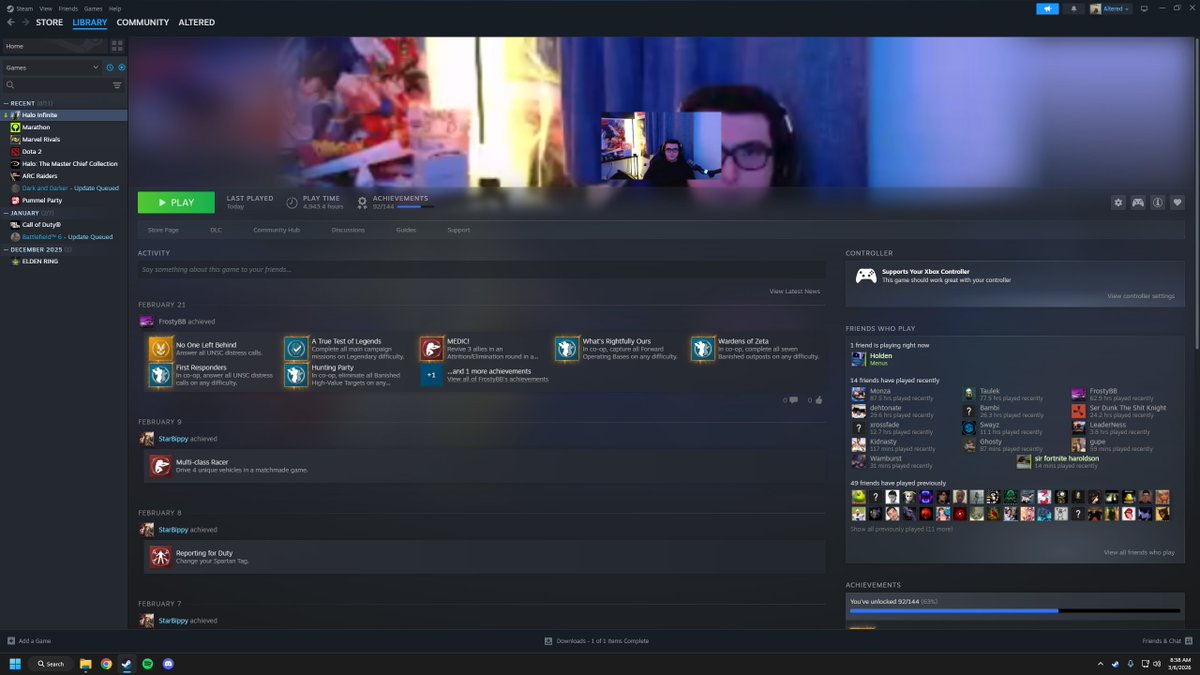Screen dimensions: 1200x675
Task: Click the Big Picture mode monitor icon
Action: tap(1143, 8)
